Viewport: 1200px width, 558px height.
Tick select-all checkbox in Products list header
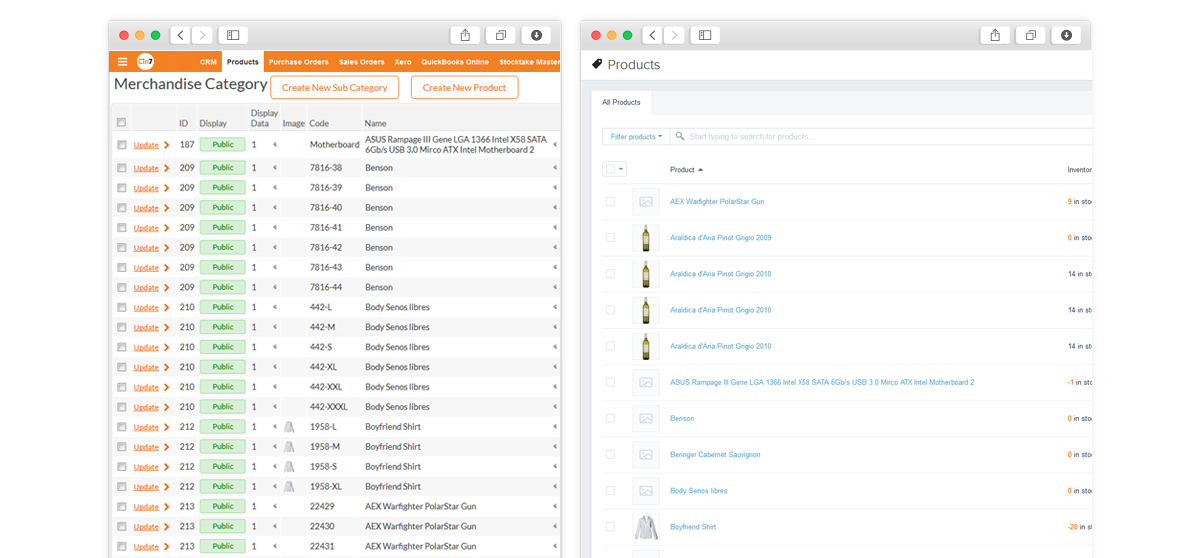click(x=610, y=169)
